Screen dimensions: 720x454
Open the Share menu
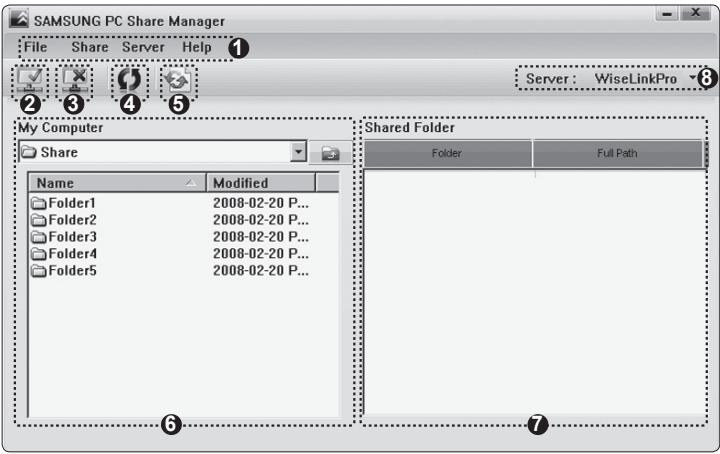point(90,47)
